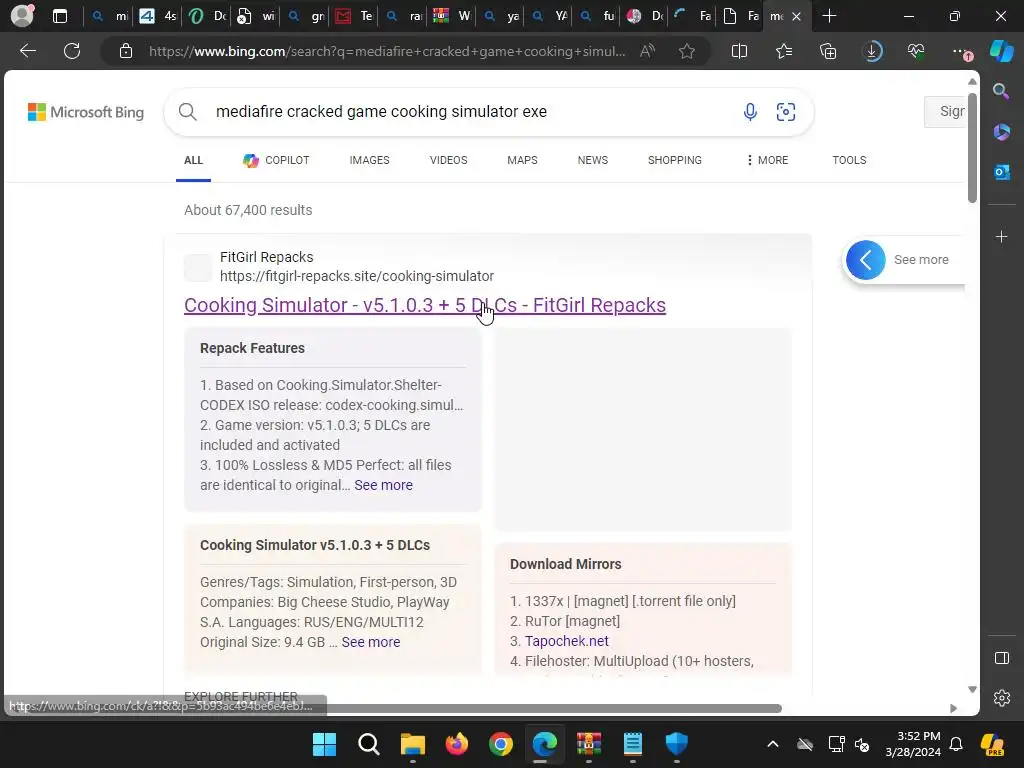Open sidebar settings gear
Viewport: 1024px width, 768px height.
click(x=1002, y=697)
